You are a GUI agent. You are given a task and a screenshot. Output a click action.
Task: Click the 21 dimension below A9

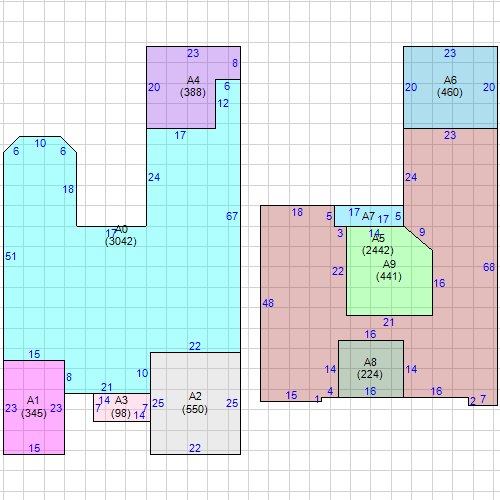point(389,322)
